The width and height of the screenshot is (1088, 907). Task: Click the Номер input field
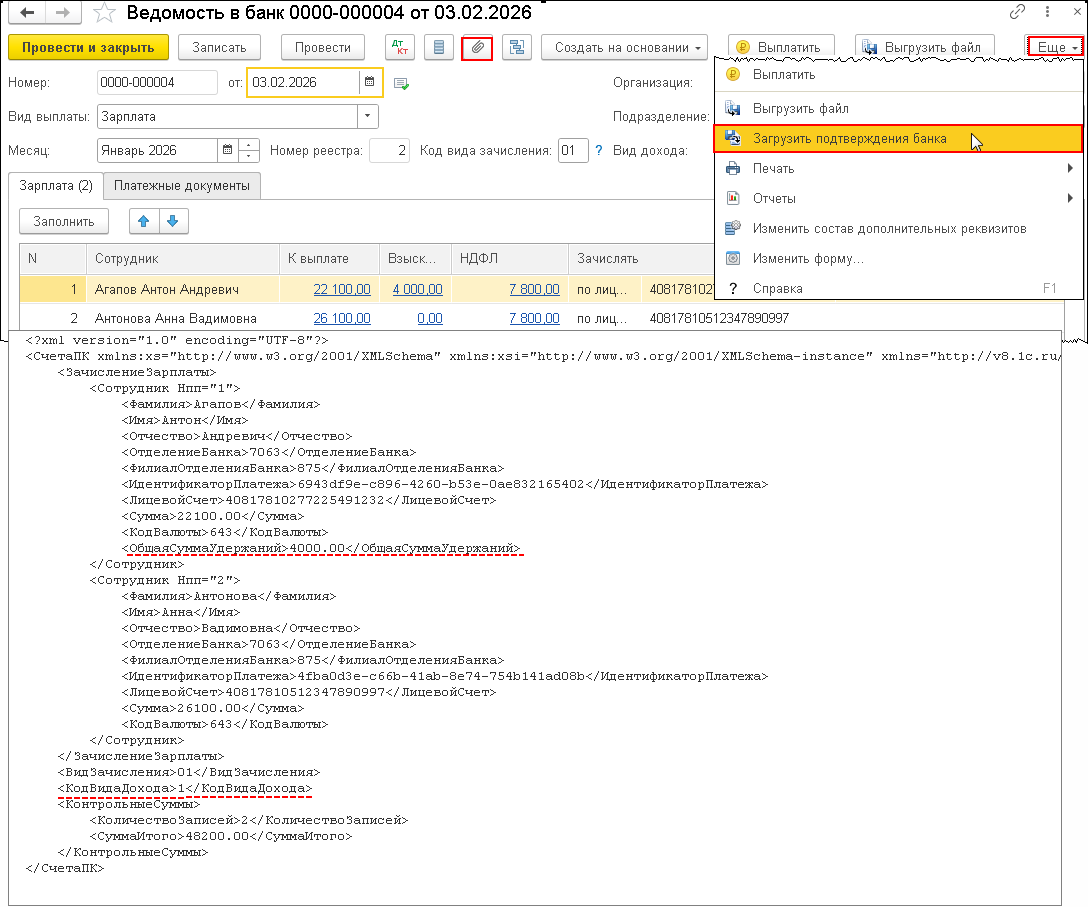pyautogui.click(x=157, y=82)
